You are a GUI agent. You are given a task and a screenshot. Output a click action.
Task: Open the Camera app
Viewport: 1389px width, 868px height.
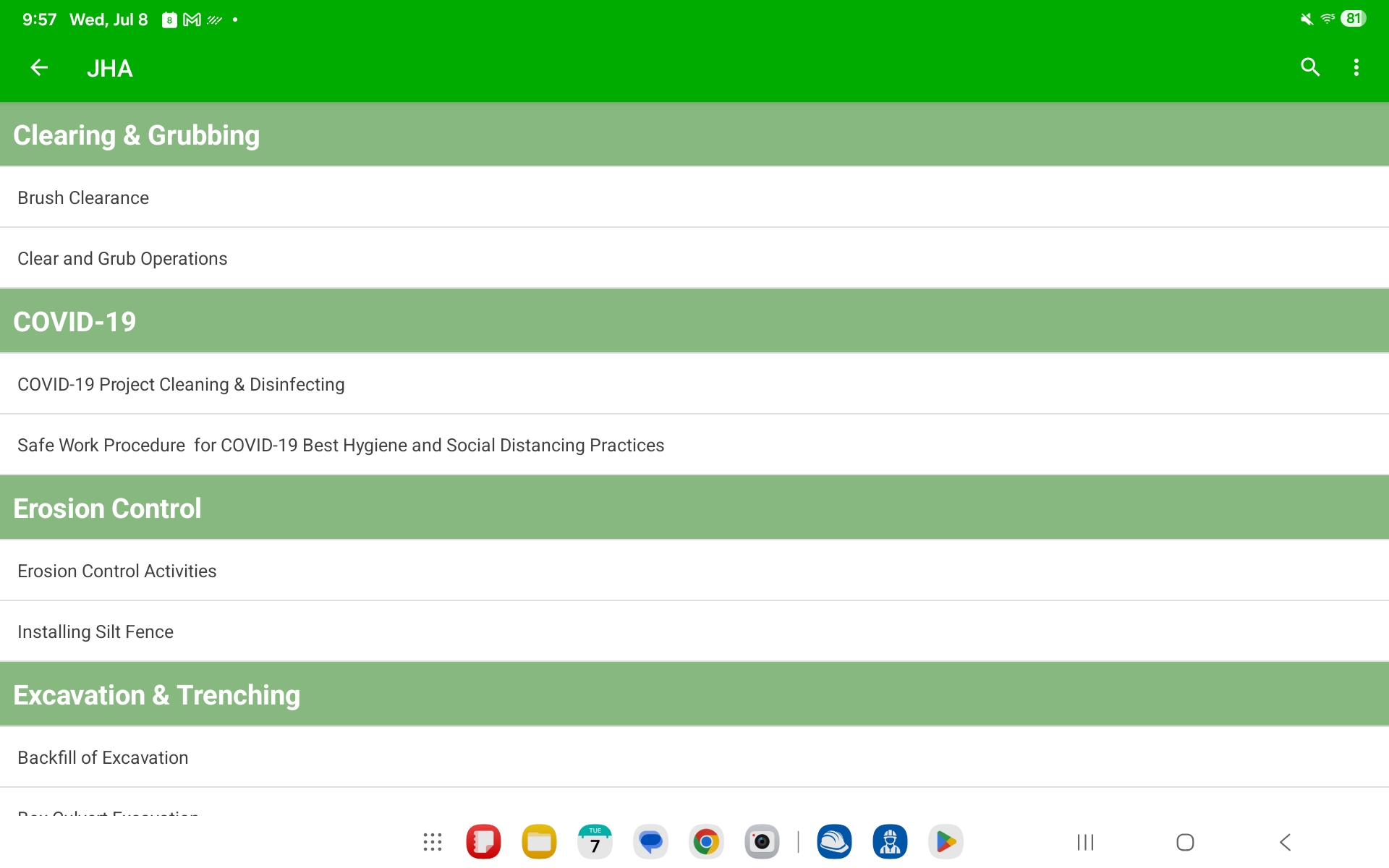762,842
